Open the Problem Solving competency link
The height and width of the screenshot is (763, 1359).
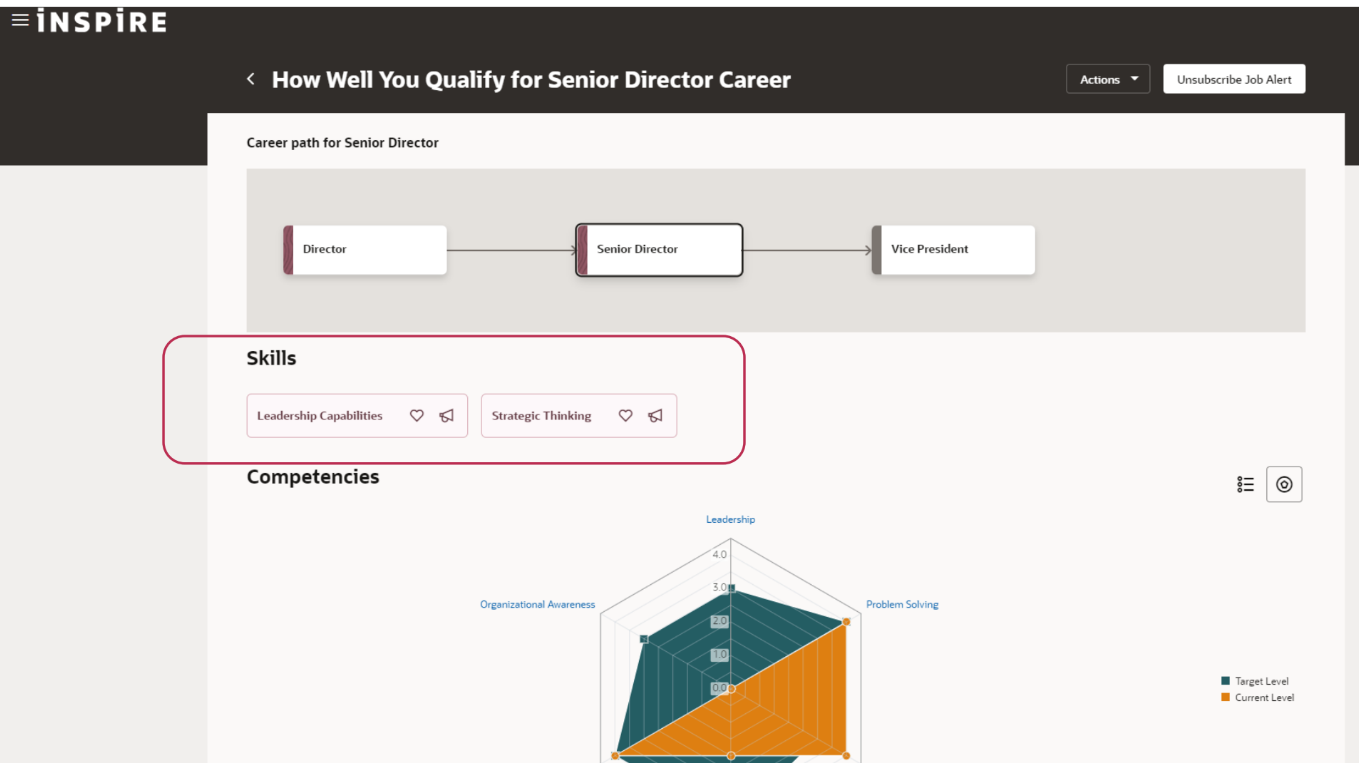901,604
